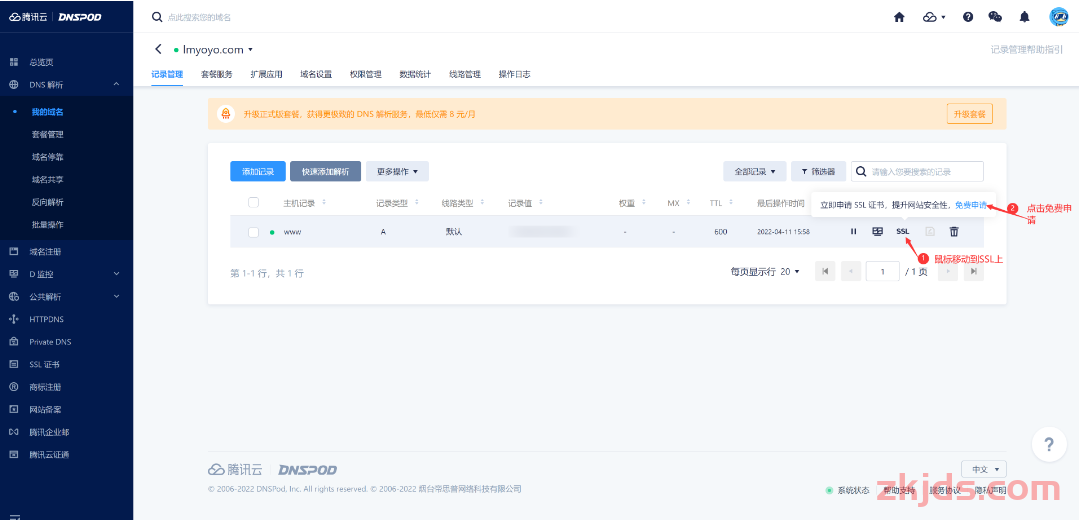Open 套餐管理 in the sidebar

click(x=47, y=134)
